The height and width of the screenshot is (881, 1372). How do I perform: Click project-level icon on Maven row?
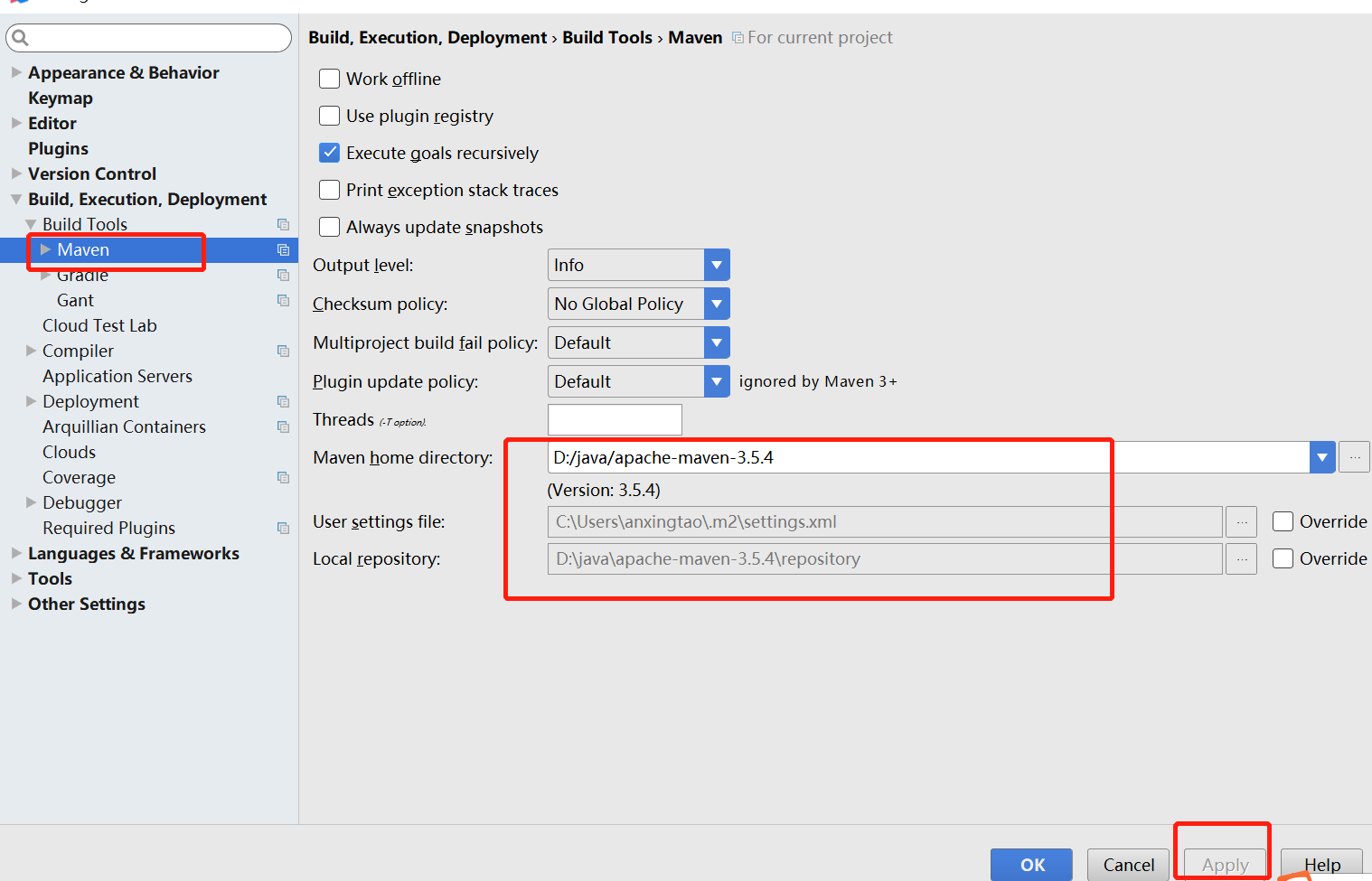click(283, 249)
